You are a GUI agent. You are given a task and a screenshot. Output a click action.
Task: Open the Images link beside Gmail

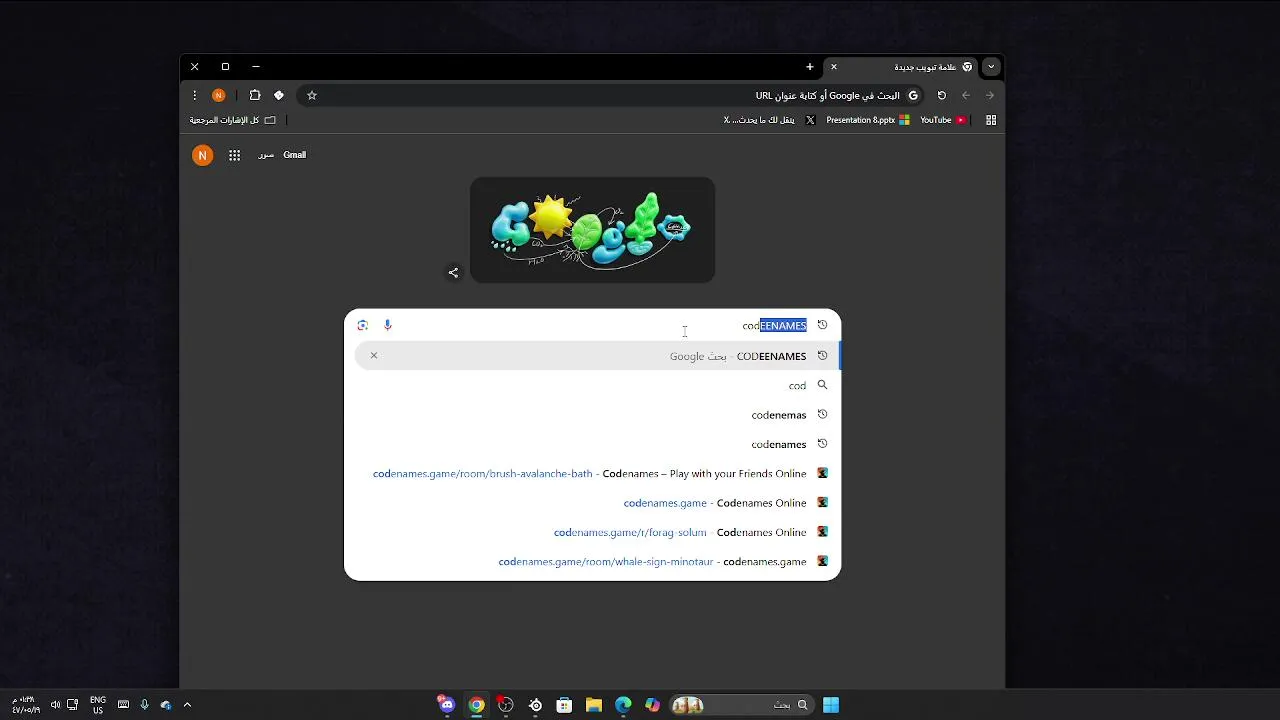(266, 155)
